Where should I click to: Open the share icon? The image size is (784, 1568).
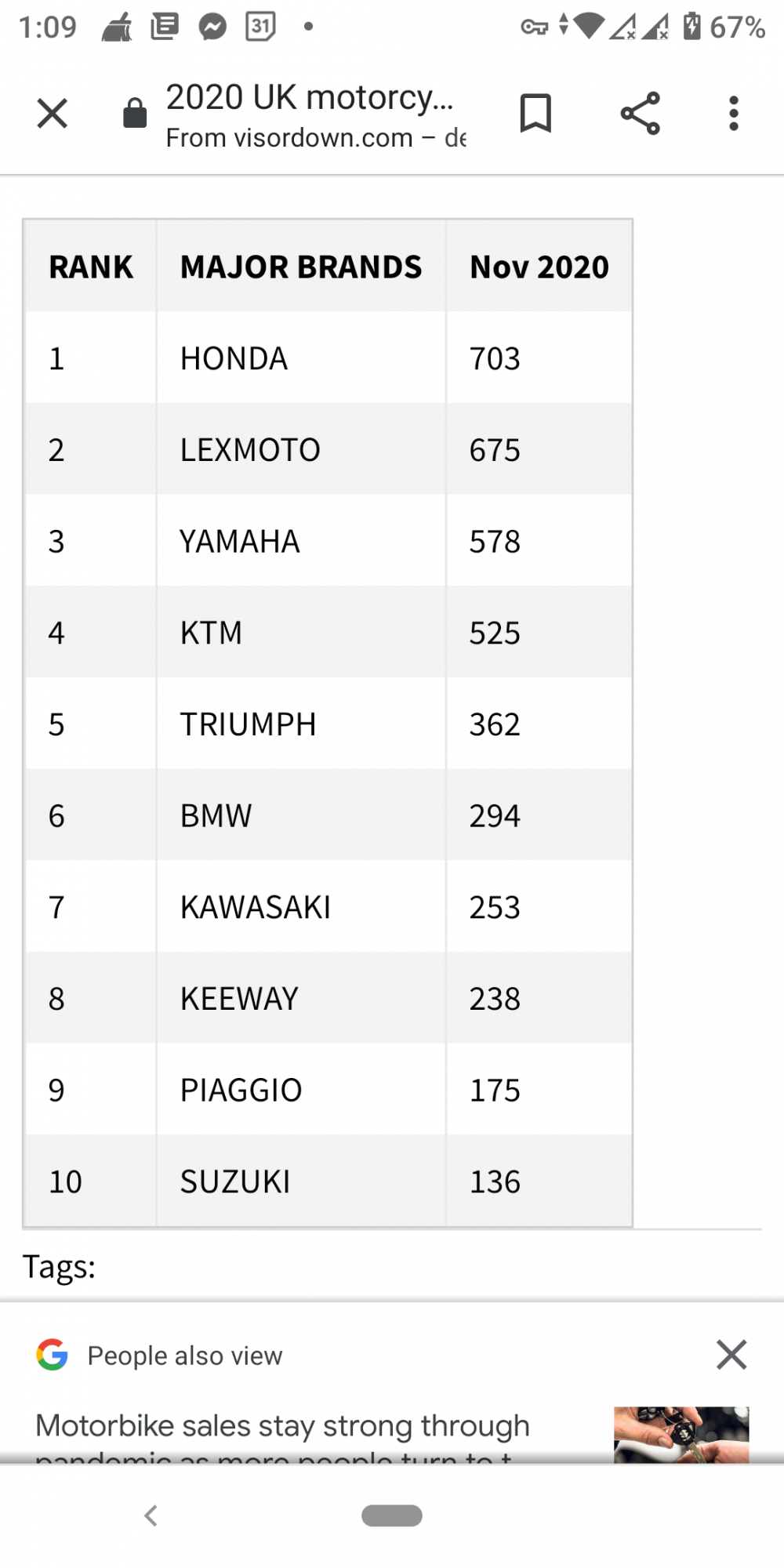point(641,114)
